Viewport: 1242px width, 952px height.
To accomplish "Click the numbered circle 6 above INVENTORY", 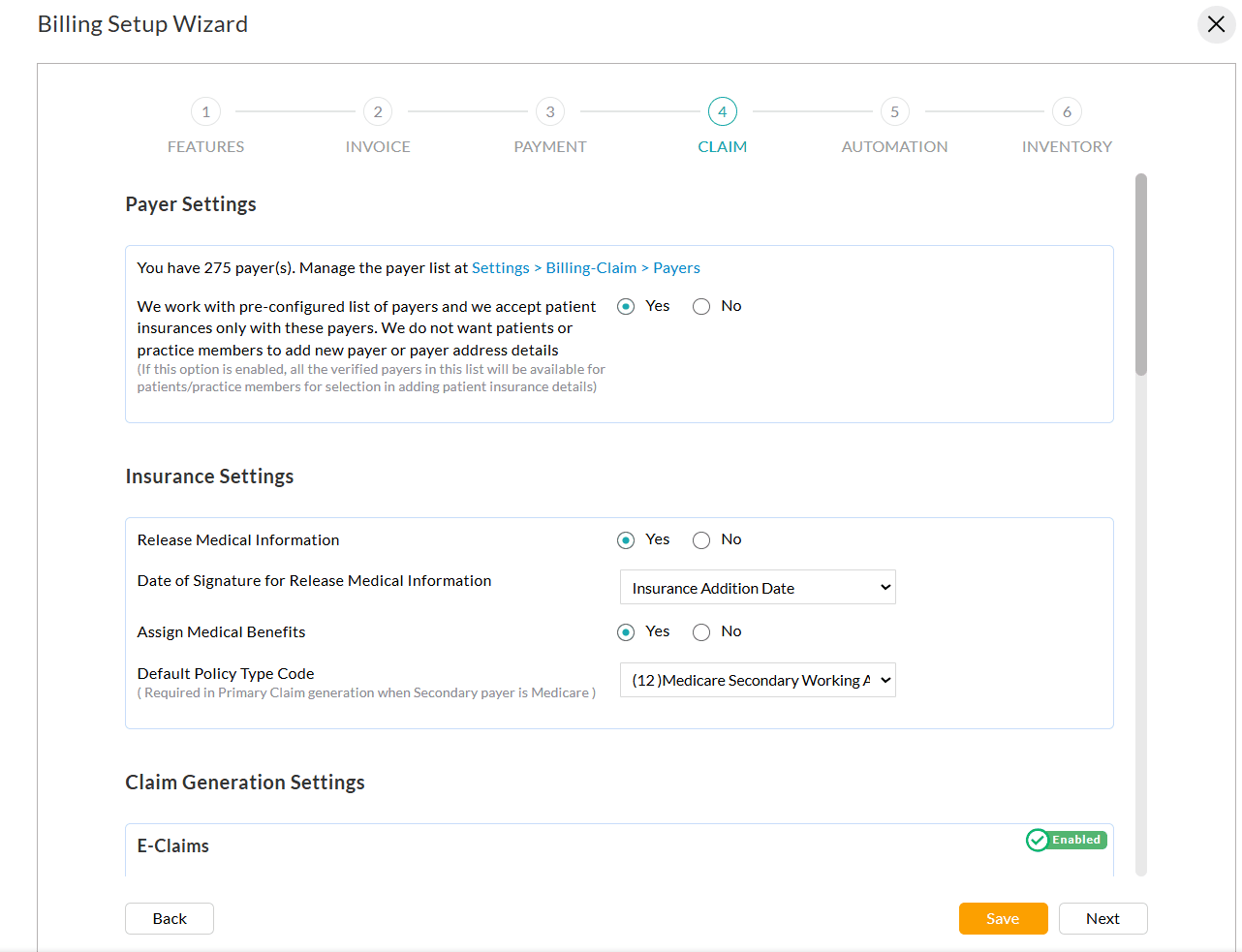I will (1067, 110).
